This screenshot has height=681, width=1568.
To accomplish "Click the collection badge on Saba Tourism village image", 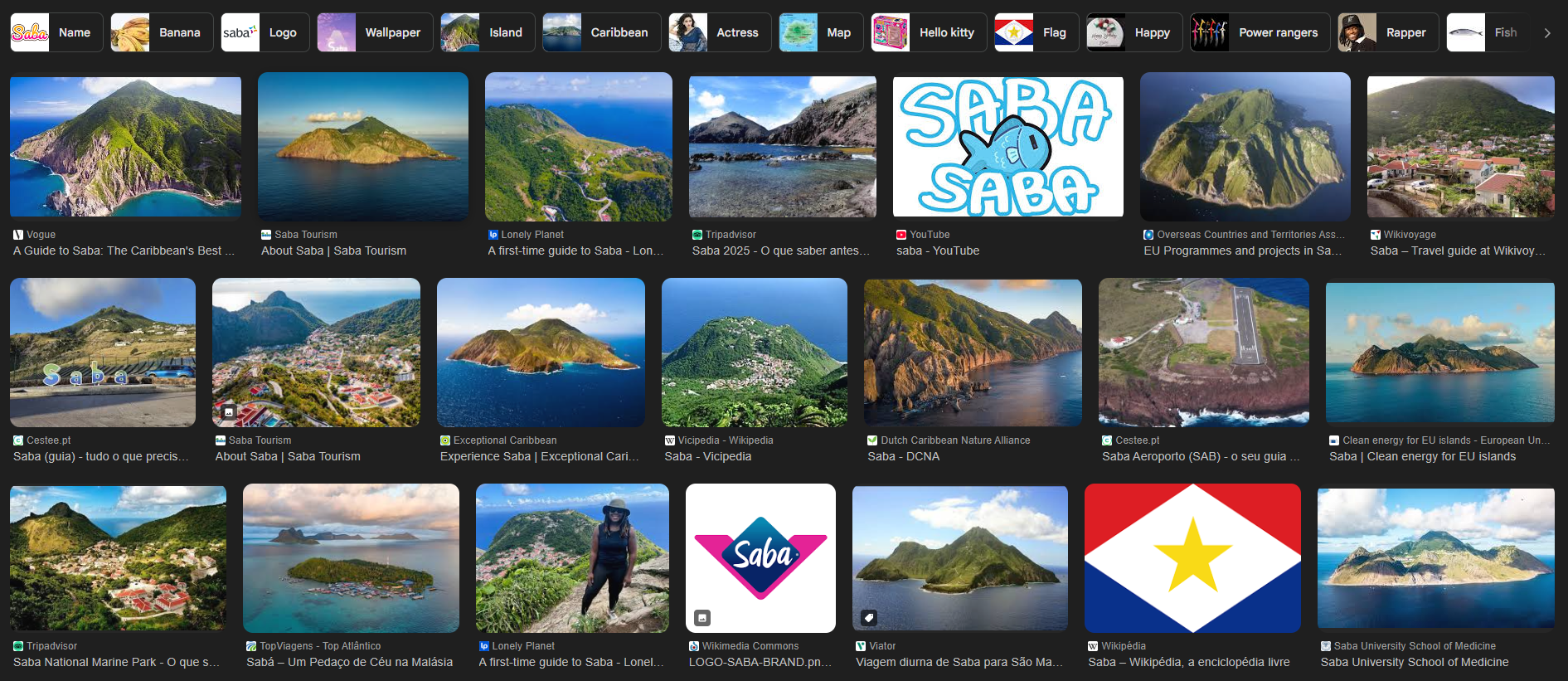I will coord(229,411).
